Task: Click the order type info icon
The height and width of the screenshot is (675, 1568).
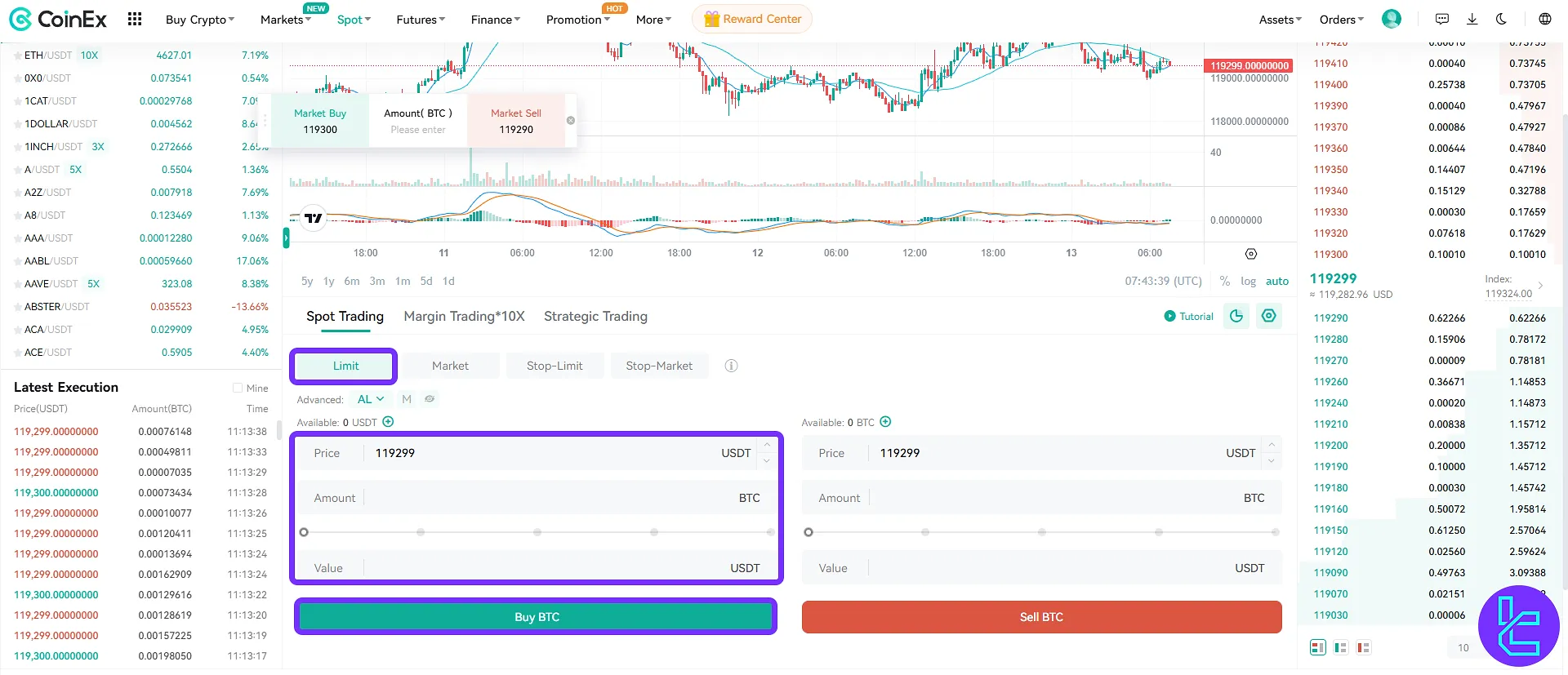Action: coord(732,366)
